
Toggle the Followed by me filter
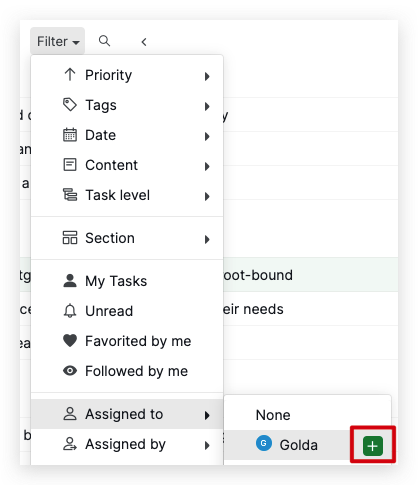[x=127, y=371]
